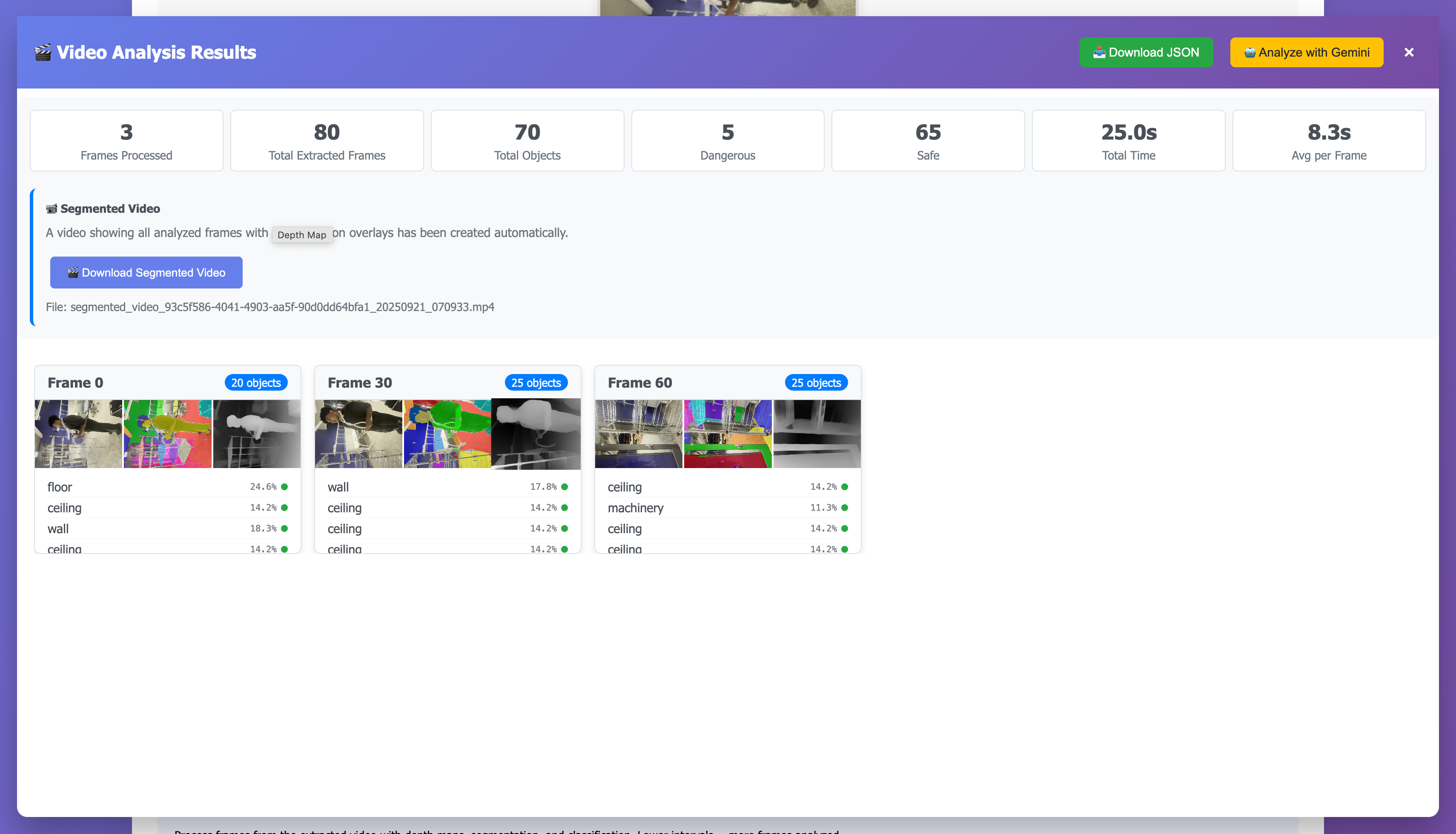Click Analyze with Gemini button
The image size is (1456, 834).
coord(1307,52)
